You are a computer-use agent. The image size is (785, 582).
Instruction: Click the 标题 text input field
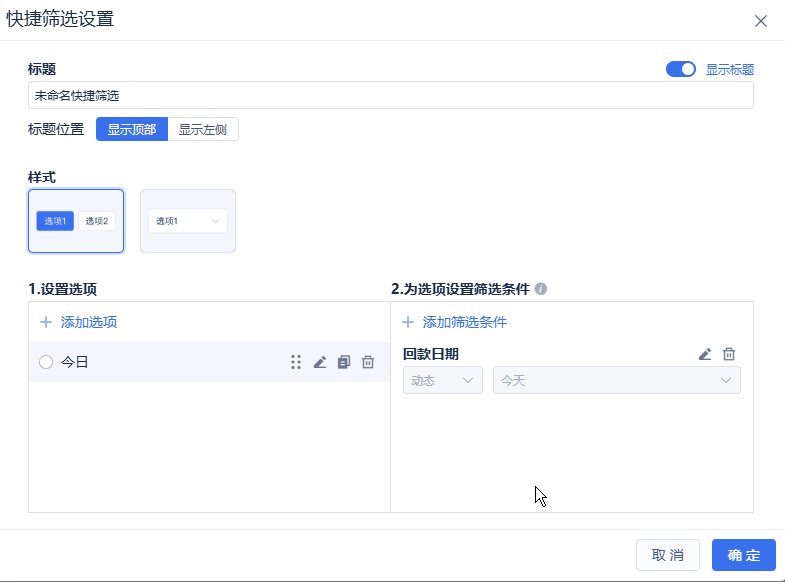390,95
